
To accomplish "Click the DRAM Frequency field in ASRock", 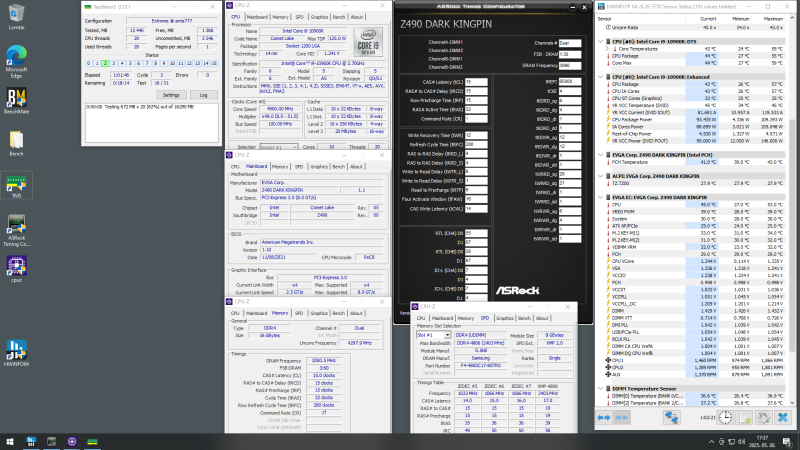I will point(570,66).
